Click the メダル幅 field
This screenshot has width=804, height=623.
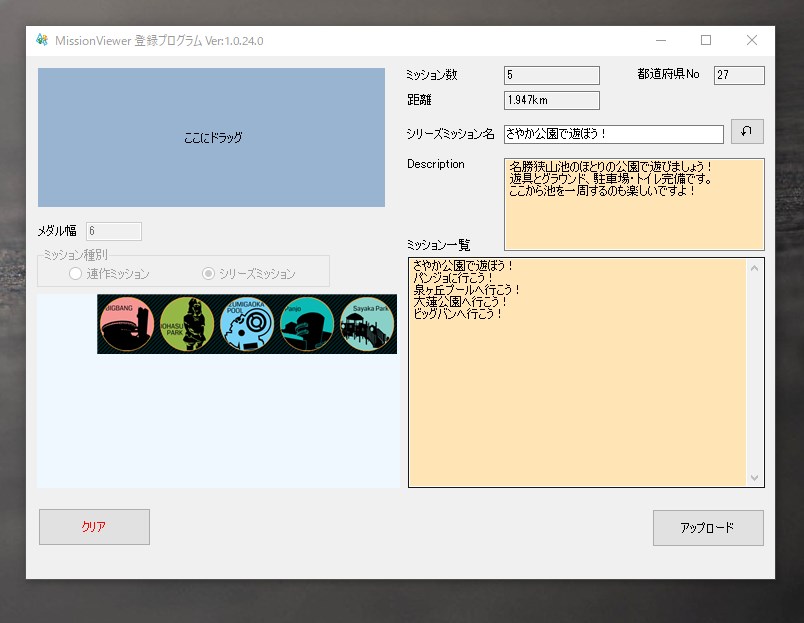pyautogui.click(x=114, y=231)
